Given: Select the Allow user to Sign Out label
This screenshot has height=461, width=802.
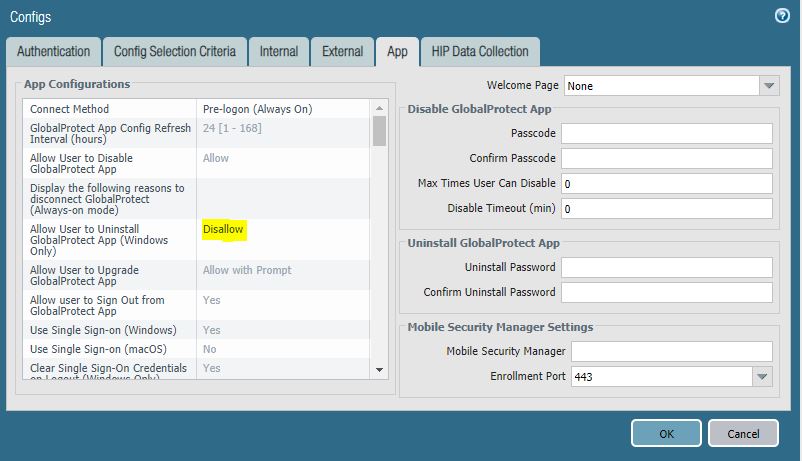Looking at the screenshot, I should coord(97,305).
